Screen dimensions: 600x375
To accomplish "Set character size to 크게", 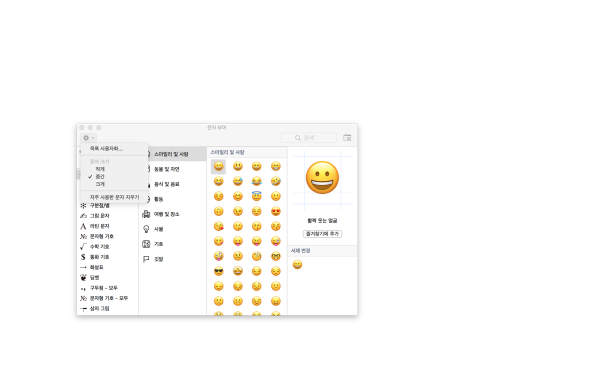I will (100, 184).
